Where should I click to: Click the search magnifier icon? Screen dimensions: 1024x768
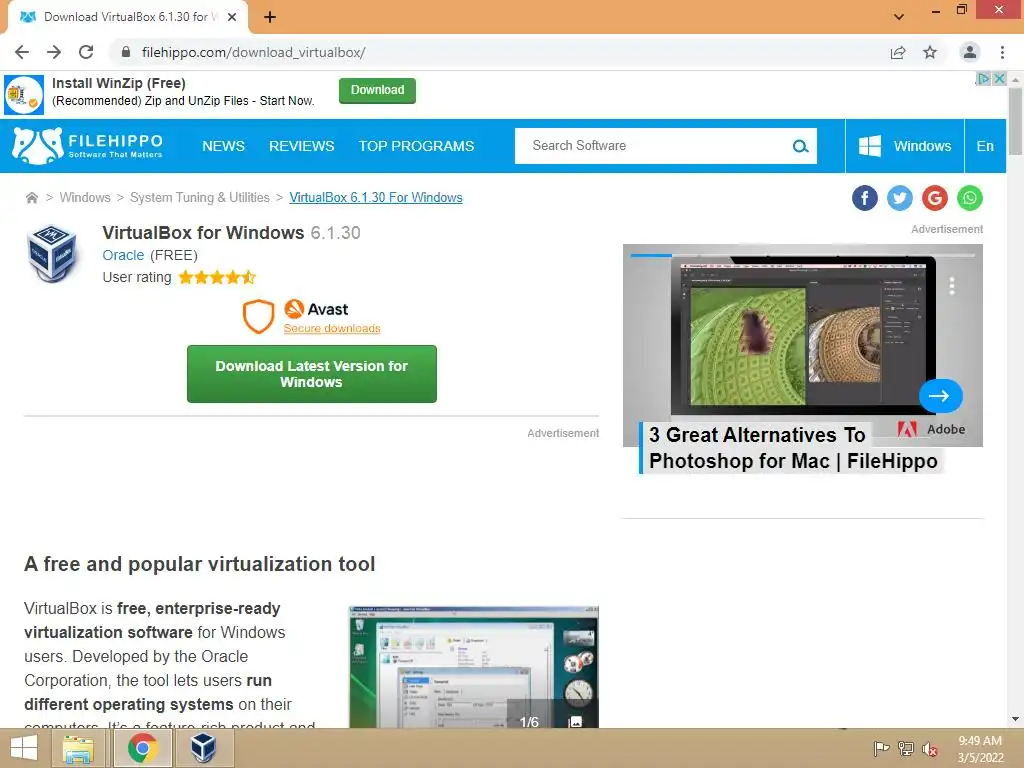tap(800, 146)
